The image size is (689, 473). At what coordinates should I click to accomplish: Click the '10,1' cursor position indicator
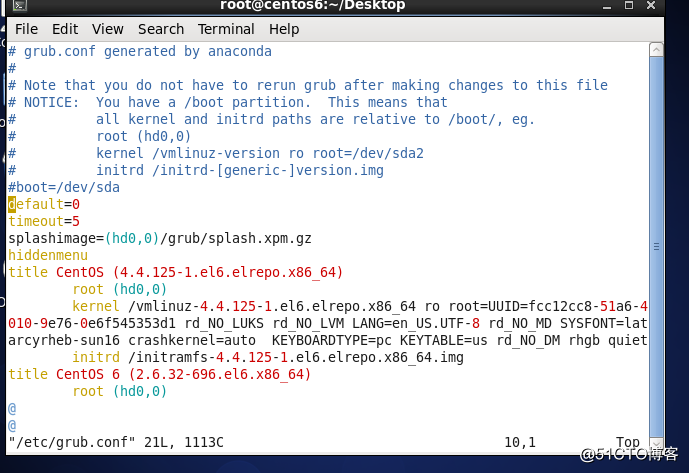520,442
